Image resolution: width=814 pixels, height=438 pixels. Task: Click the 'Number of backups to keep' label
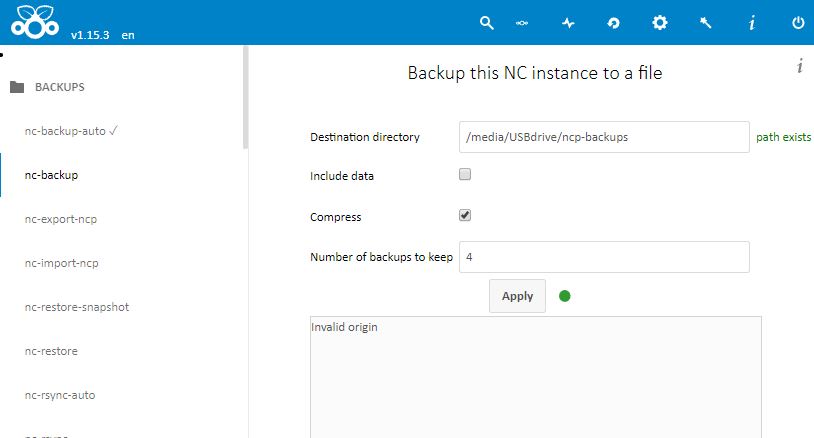coord(382,257)
